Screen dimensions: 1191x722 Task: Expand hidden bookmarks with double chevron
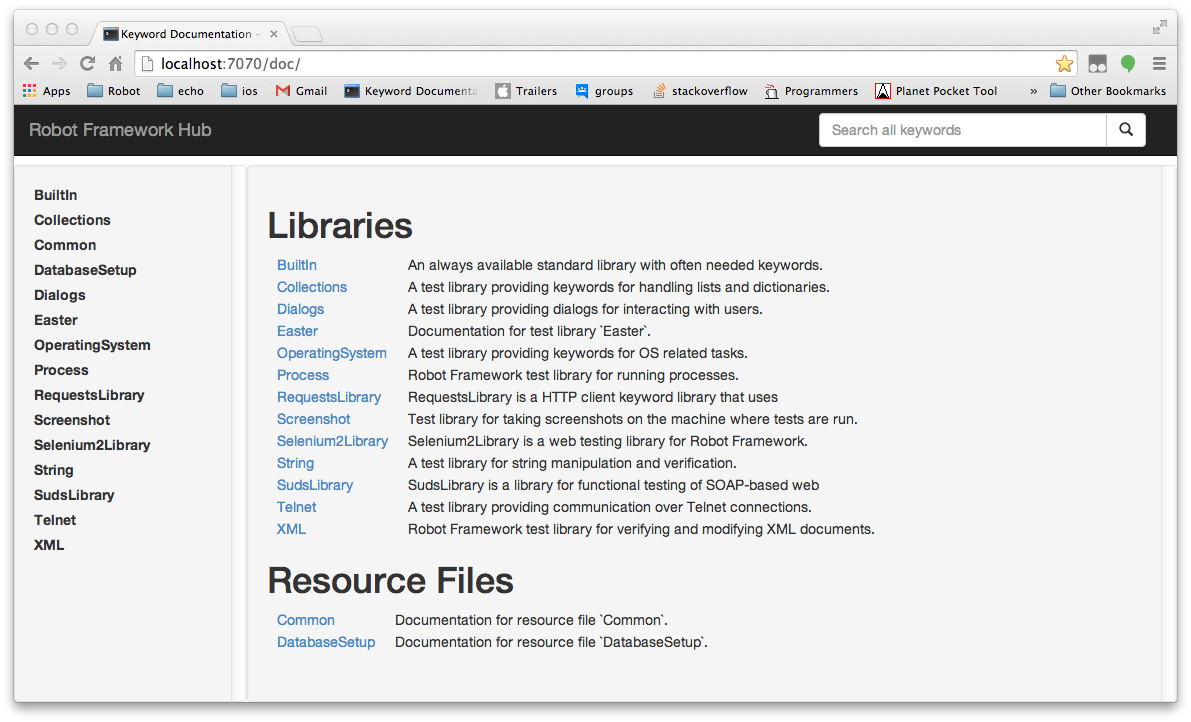coord(1033,91)
